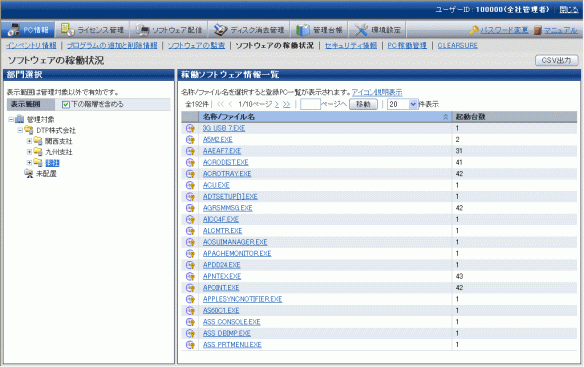
Task: Expand the 九州支社 folder node
Action: click(29, 152)
